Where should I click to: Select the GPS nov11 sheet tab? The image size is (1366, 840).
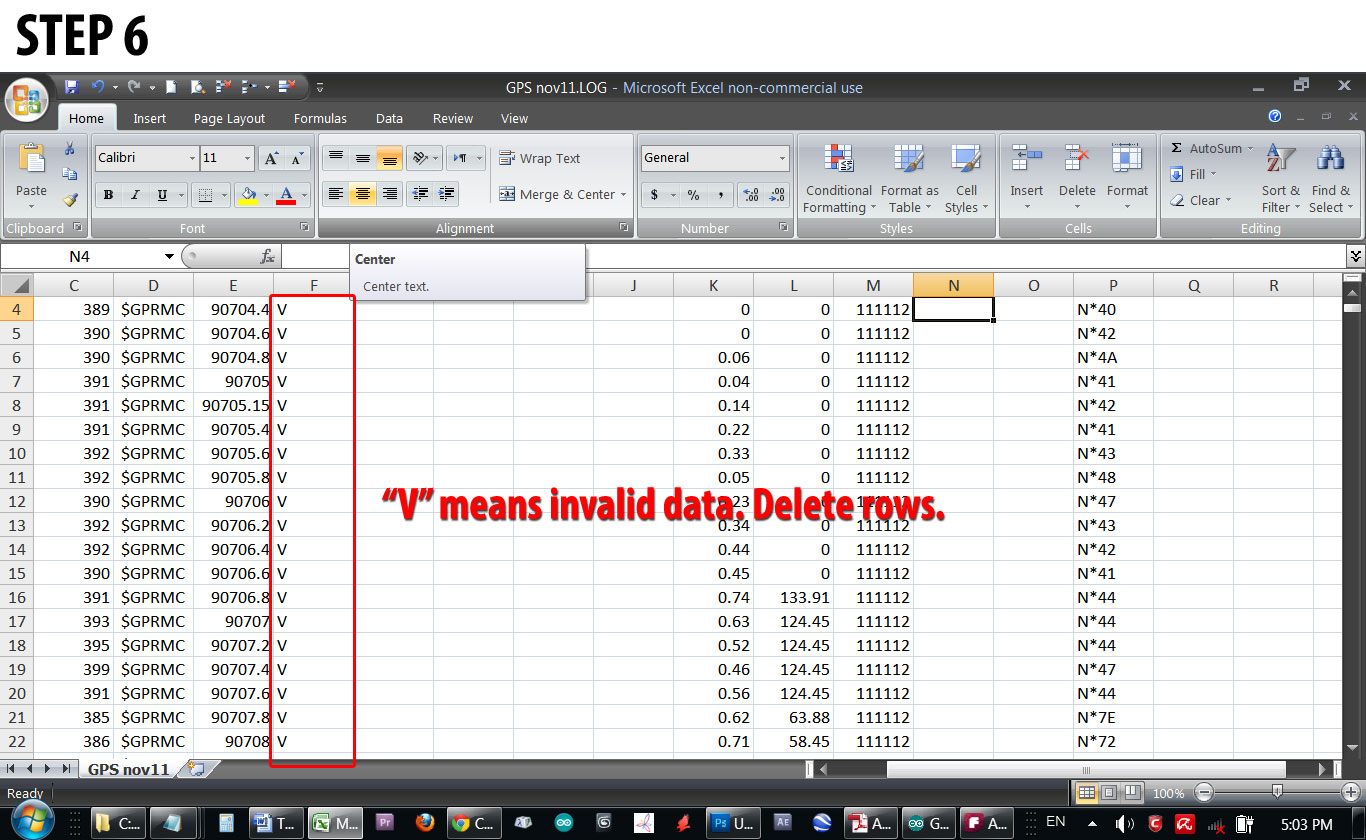128,770
